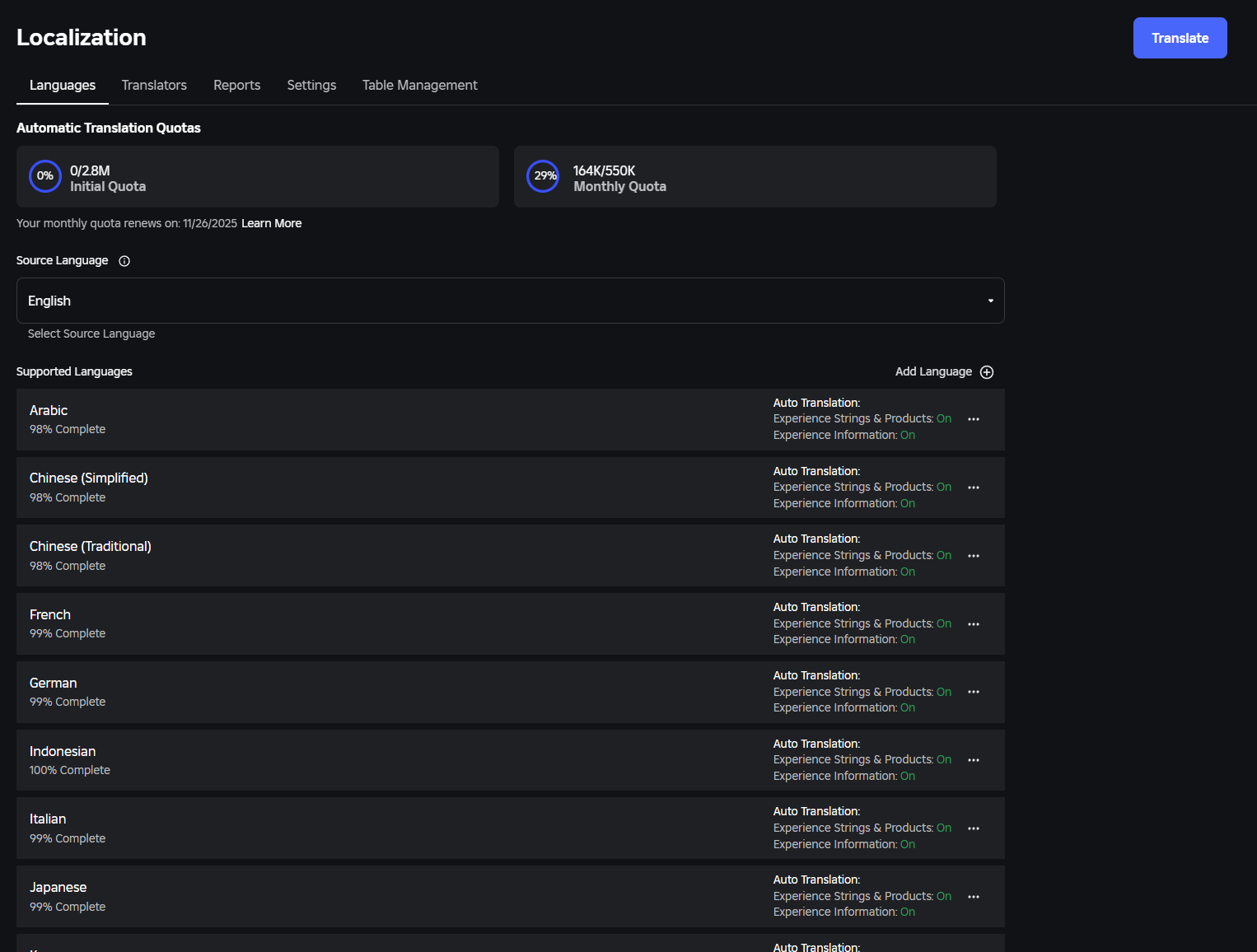Switch to the Languages tab

point(63,86)
